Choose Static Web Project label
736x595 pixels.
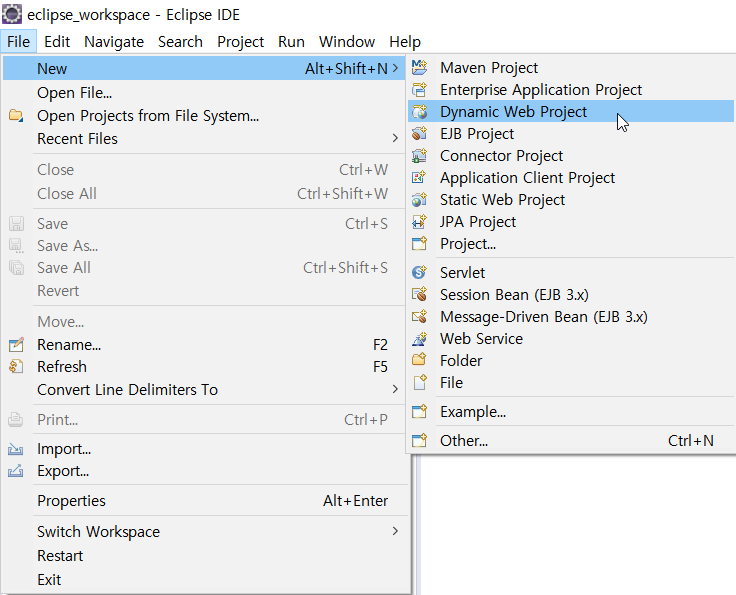(x=502, y=200)
